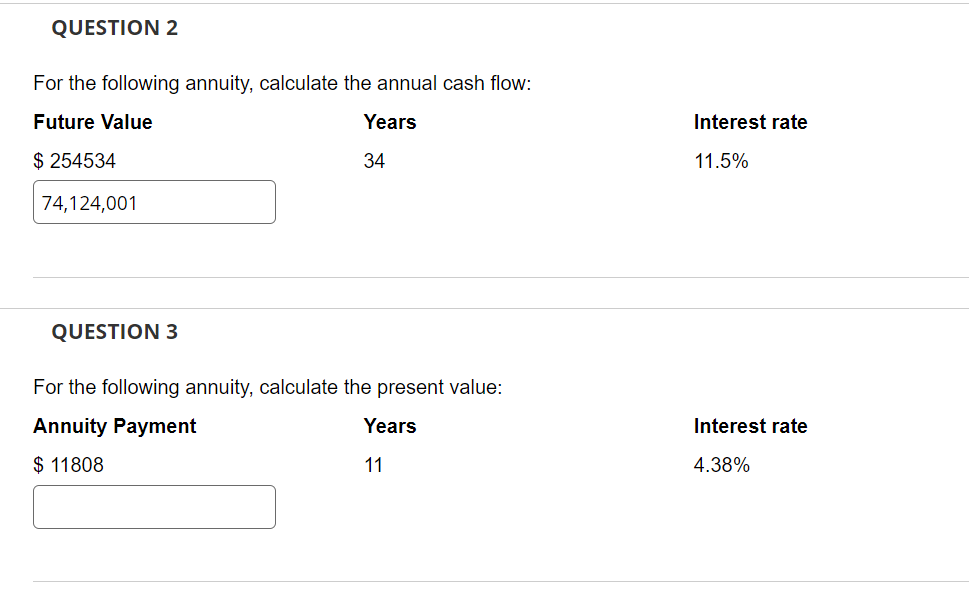Click the Years label under Question 2

point(389,122)
